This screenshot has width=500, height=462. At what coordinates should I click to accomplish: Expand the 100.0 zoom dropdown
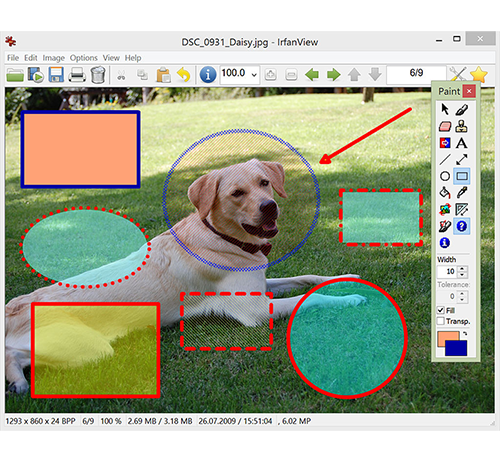254,74
